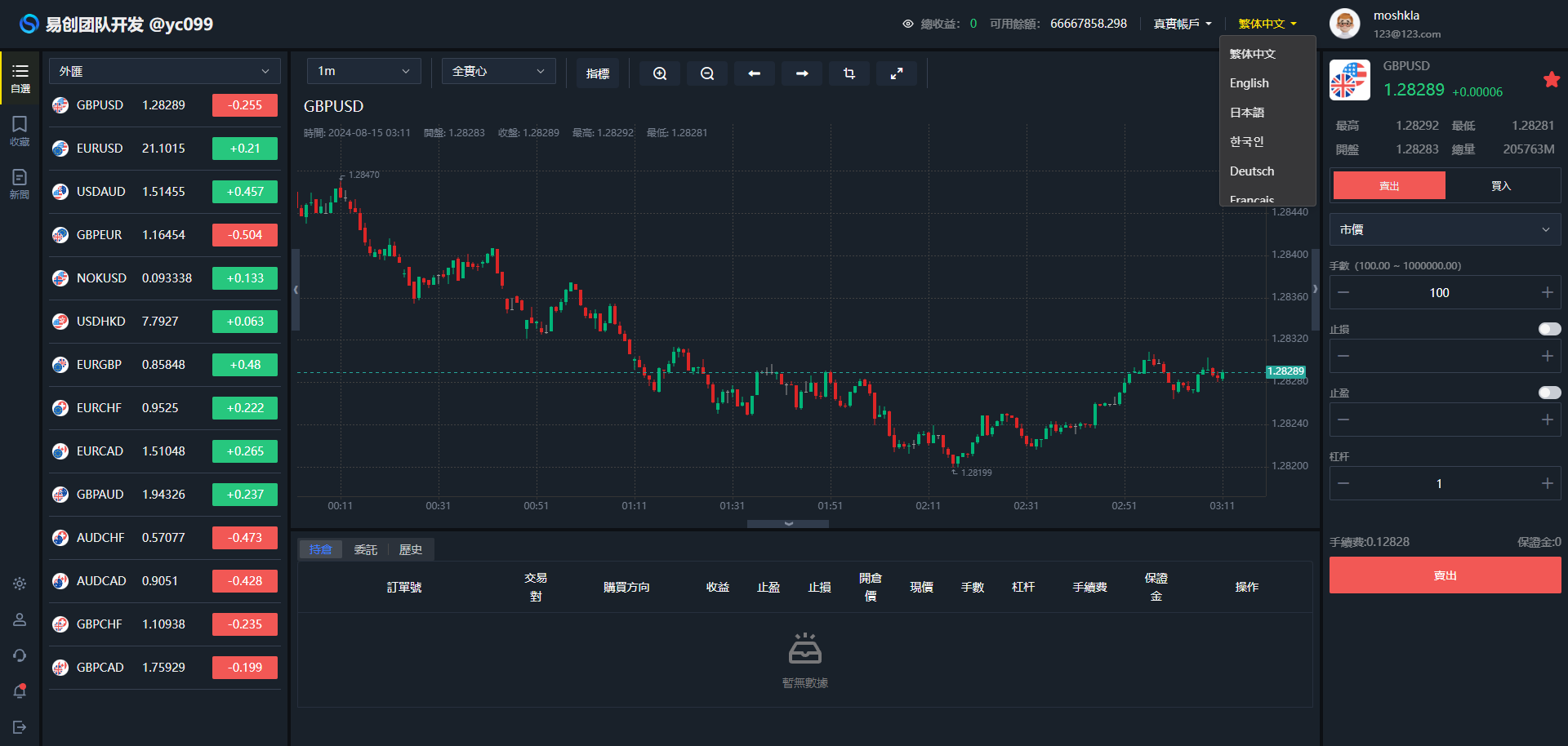The image size is (1568, 746).
Task: Click the large red 賣出 submit button
Action: coord(1445,575)
